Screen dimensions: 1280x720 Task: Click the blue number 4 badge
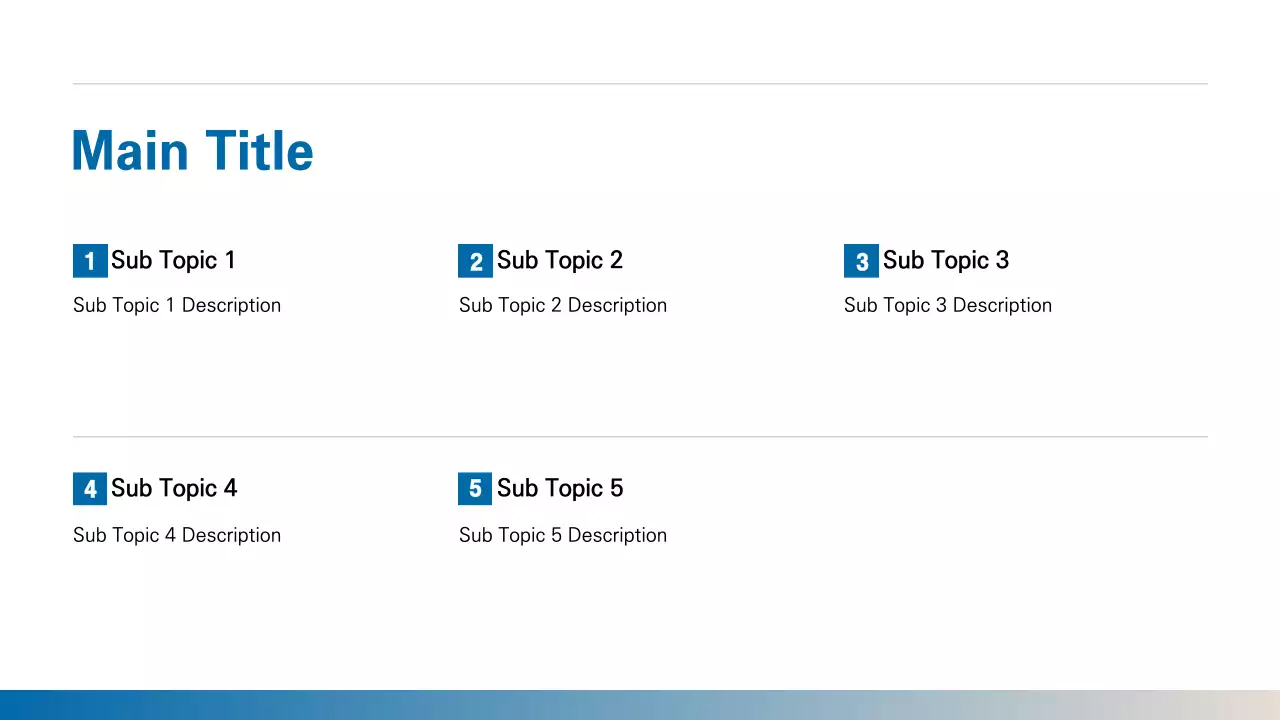90,489
